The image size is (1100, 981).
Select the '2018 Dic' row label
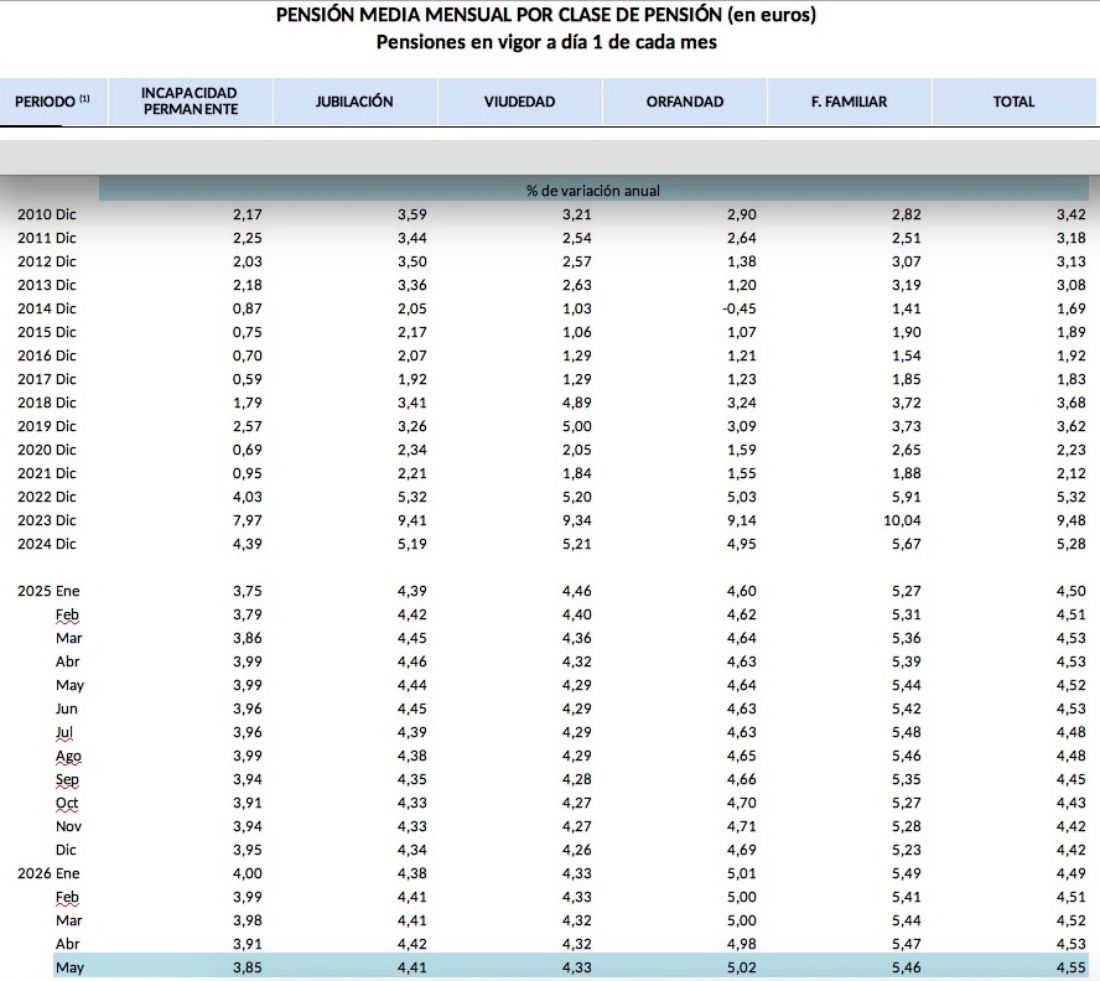(46, 403)
